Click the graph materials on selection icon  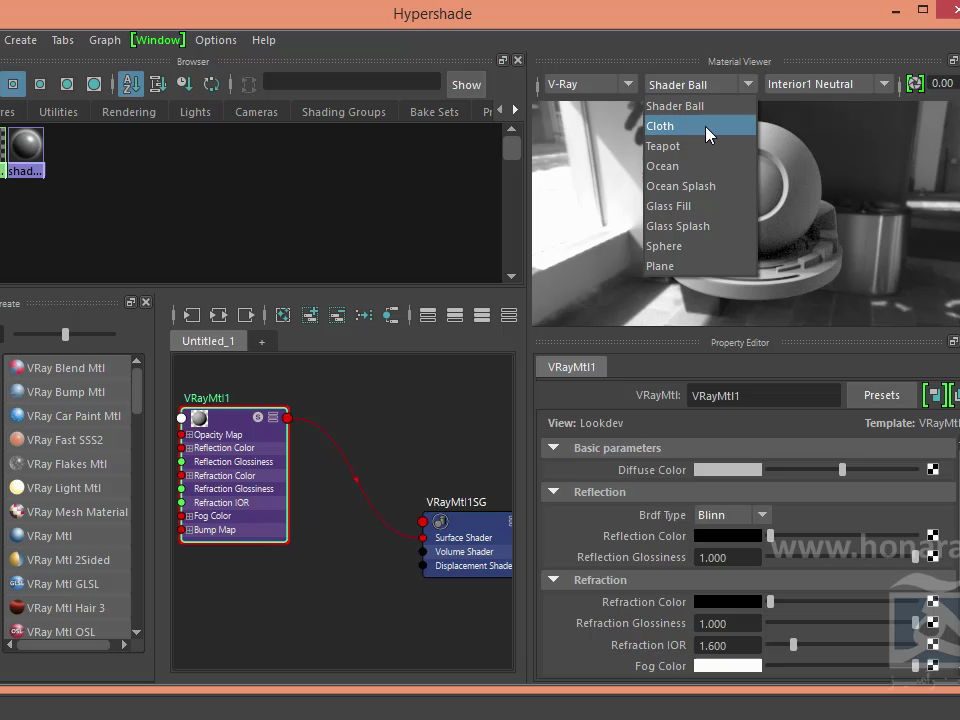391,315
